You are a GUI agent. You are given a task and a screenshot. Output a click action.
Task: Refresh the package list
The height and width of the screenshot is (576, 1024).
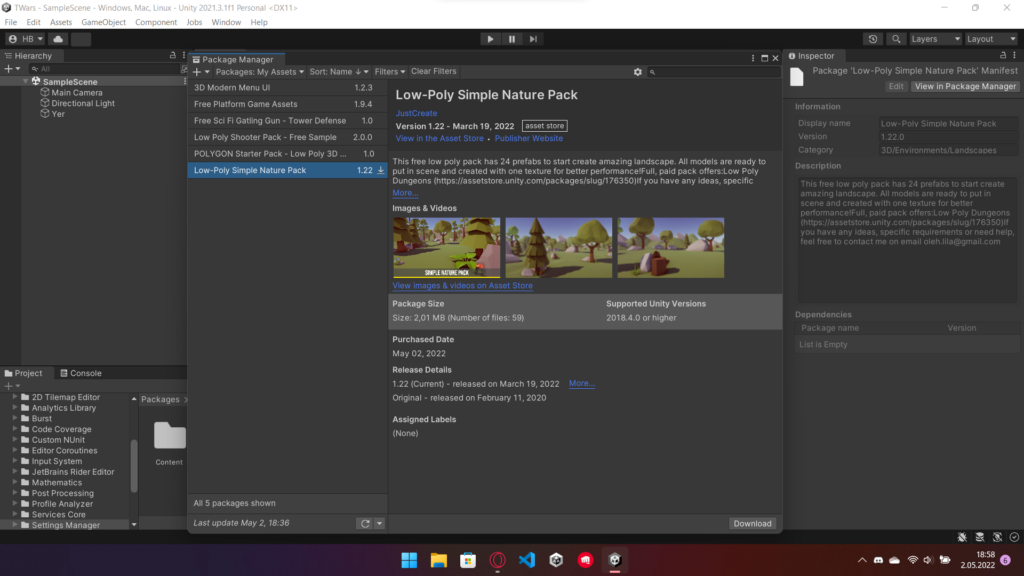point(365,523)
